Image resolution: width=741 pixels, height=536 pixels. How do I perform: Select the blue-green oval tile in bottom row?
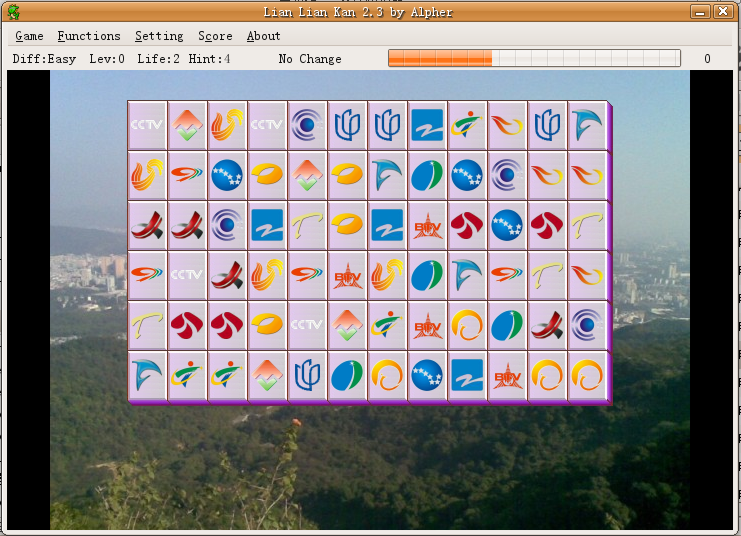[347, 376]
